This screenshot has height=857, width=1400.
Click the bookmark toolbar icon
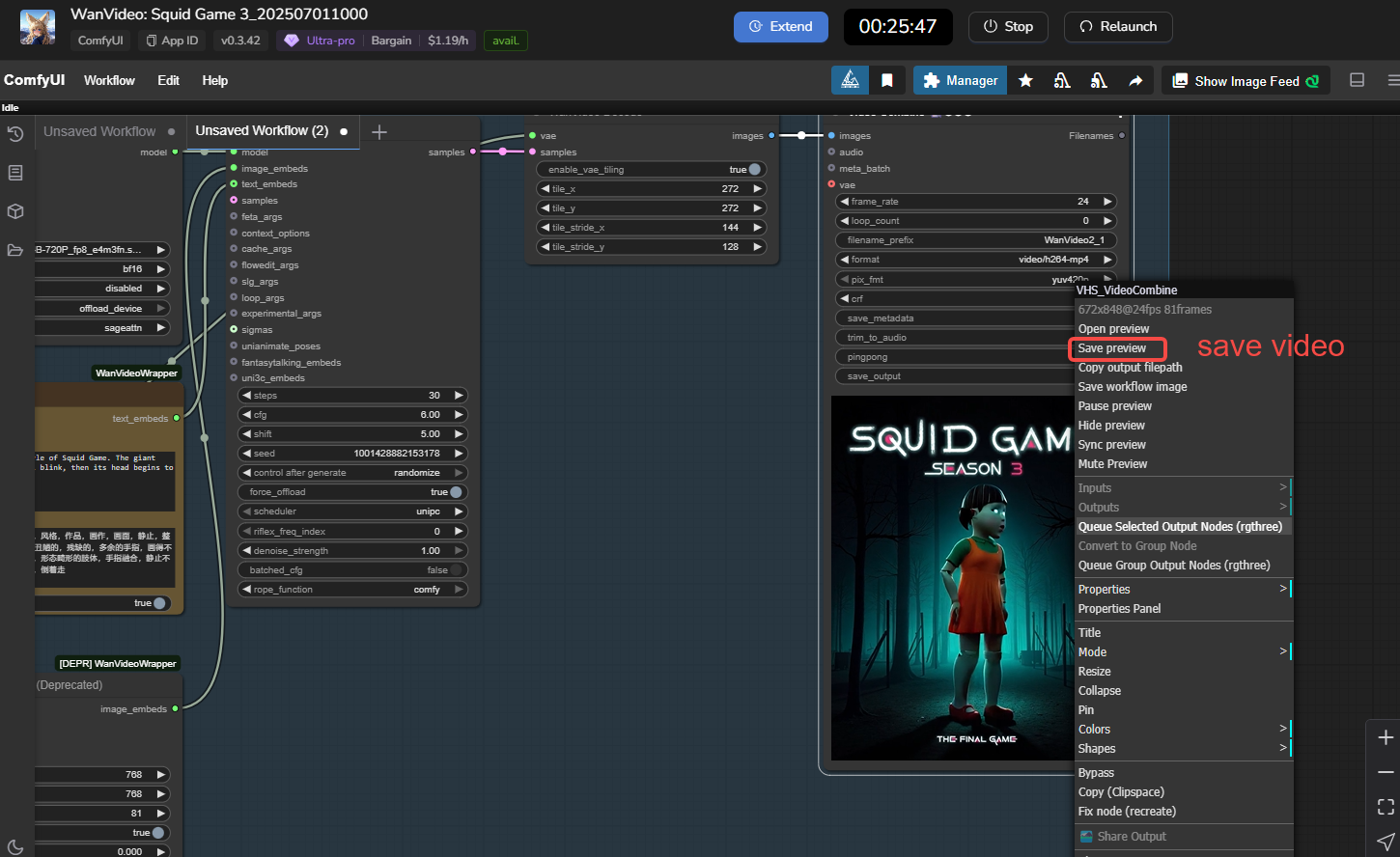(x=886, y=80)
